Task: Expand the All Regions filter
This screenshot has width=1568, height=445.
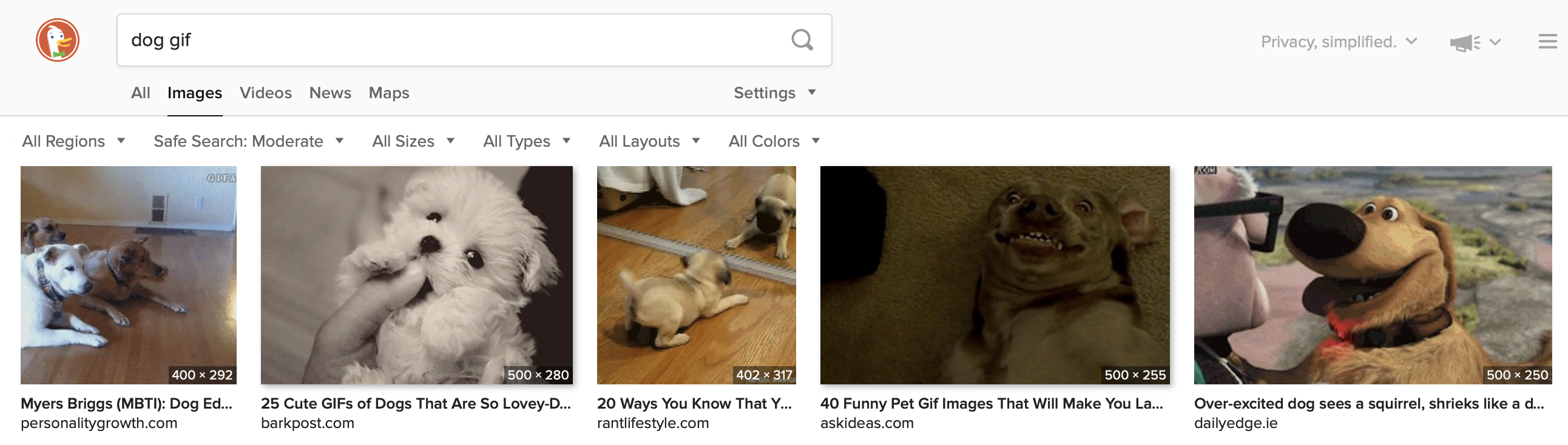Action: pos(73,141)
